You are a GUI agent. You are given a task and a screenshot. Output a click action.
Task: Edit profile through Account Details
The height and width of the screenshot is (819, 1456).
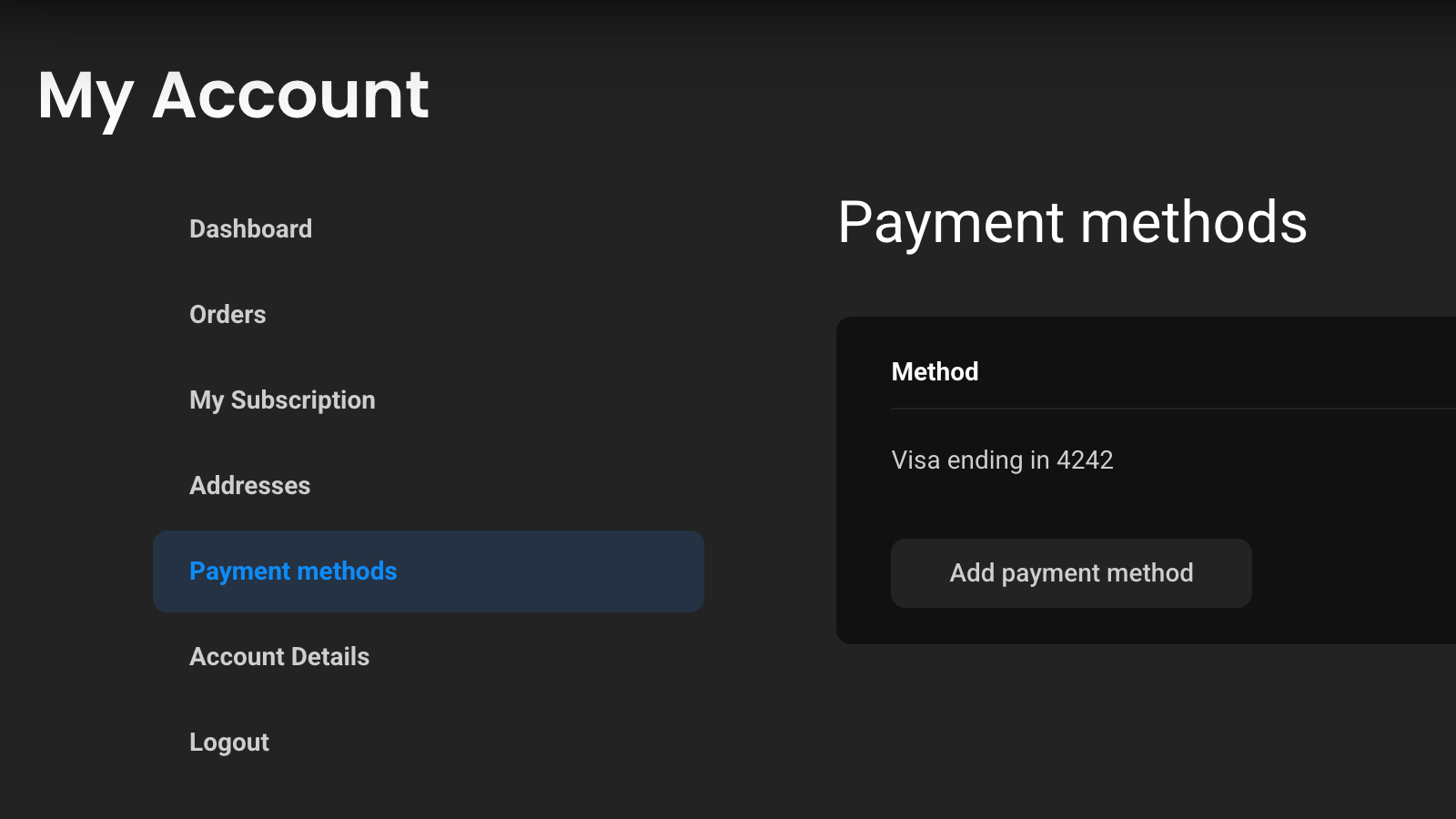(x=279, y=656)
